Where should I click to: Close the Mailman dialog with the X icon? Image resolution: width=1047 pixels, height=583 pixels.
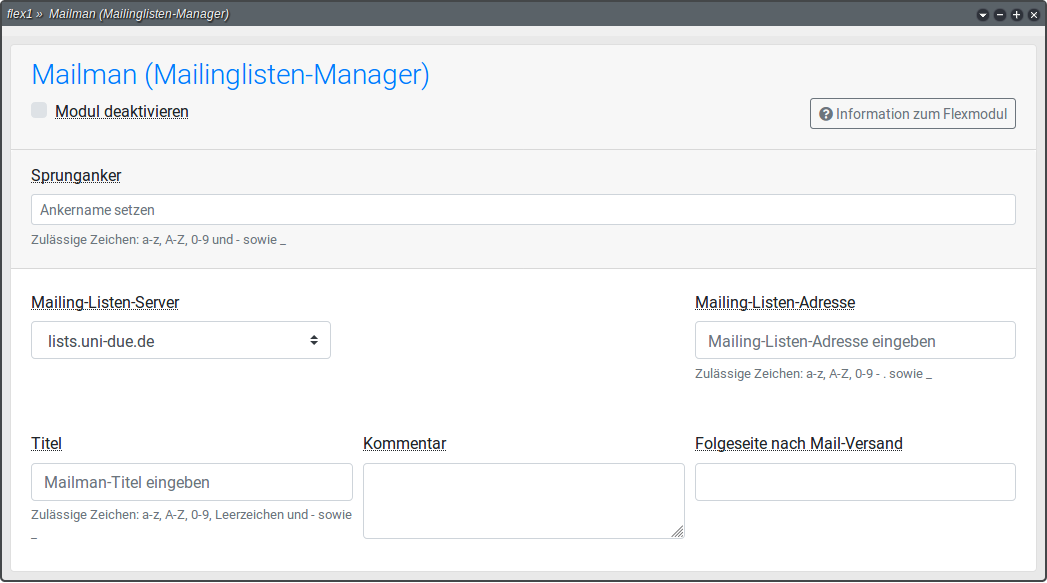(1033, 15)
